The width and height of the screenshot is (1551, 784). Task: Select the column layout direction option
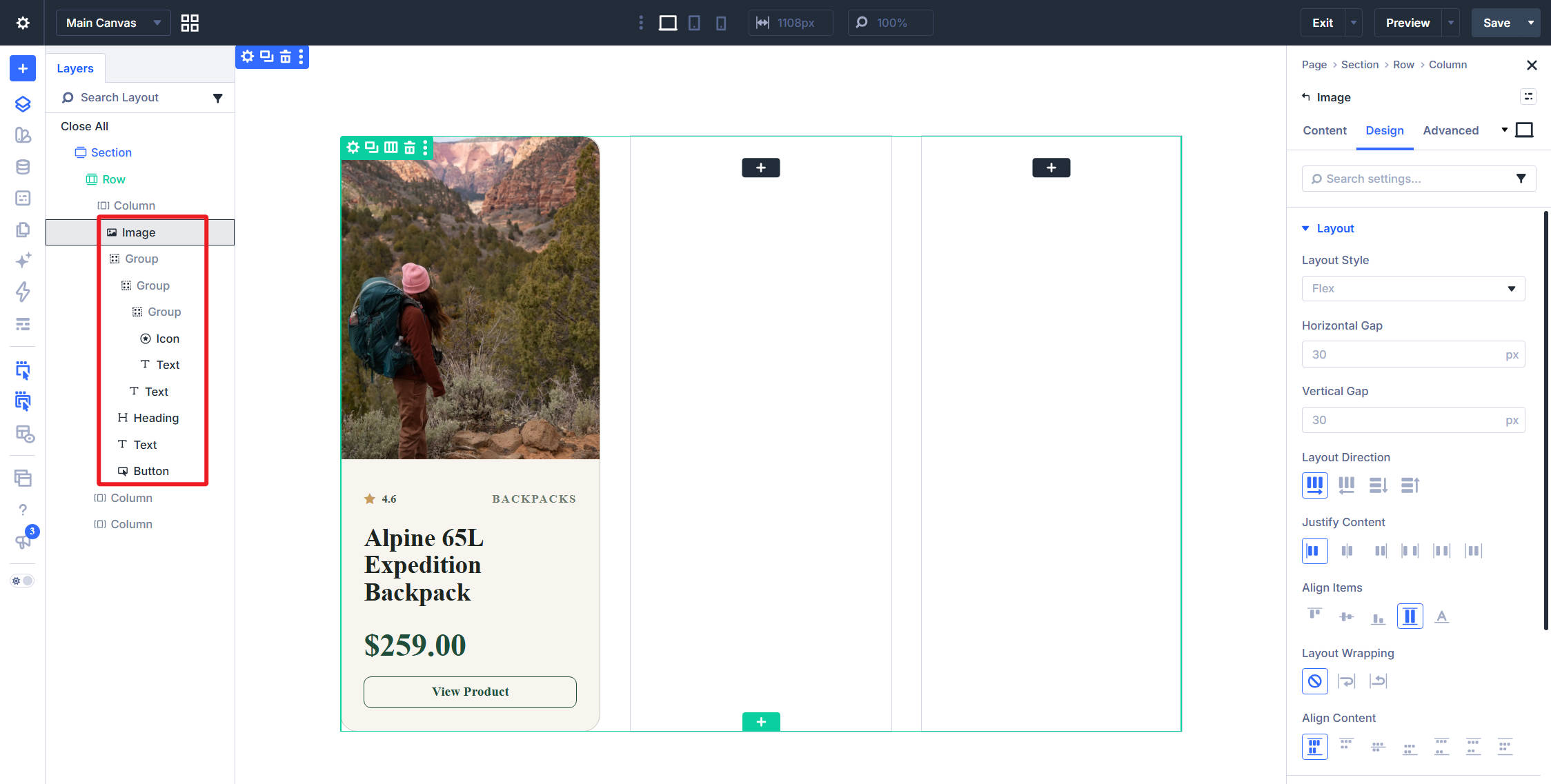tap(1378, 485)
